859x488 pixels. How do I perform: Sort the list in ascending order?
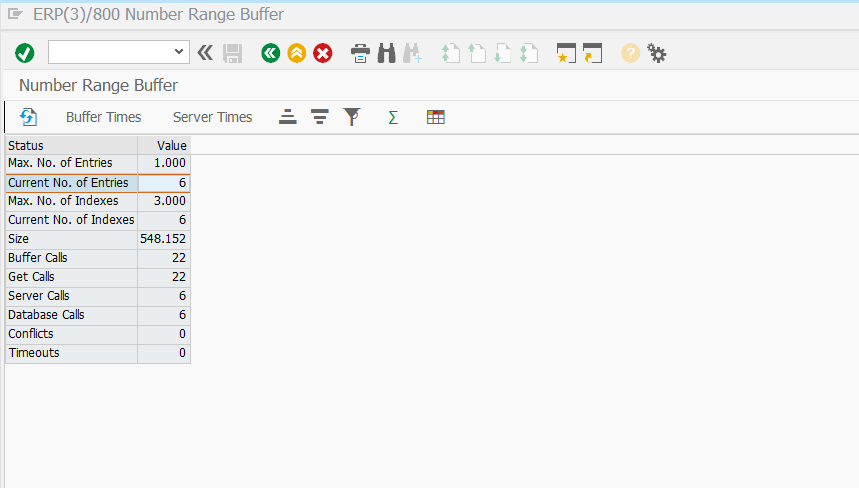click(x=288, y=117)
